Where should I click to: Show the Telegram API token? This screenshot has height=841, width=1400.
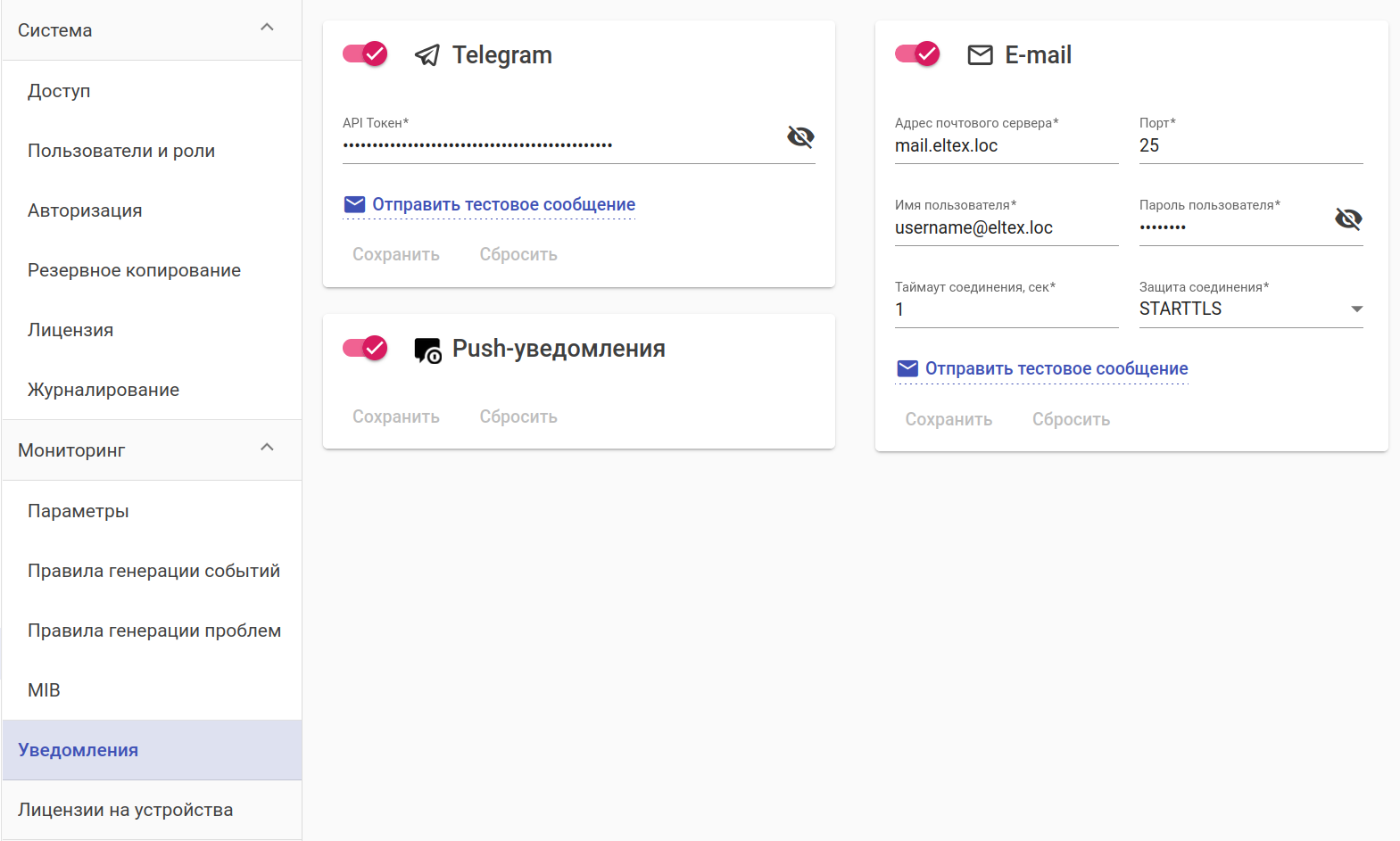coord(800,136)
